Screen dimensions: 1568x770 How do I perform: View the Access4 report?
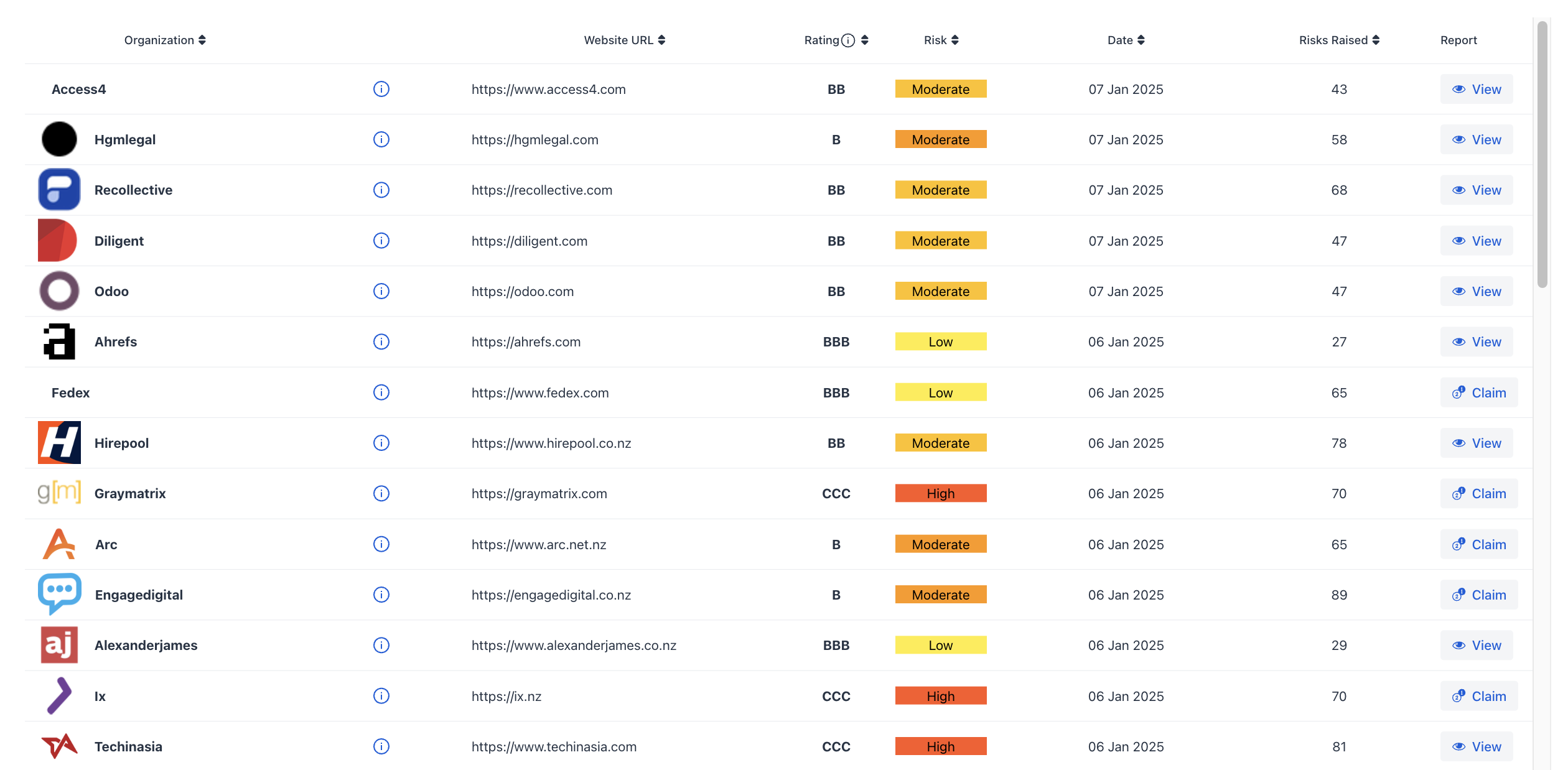[1477, 89]
